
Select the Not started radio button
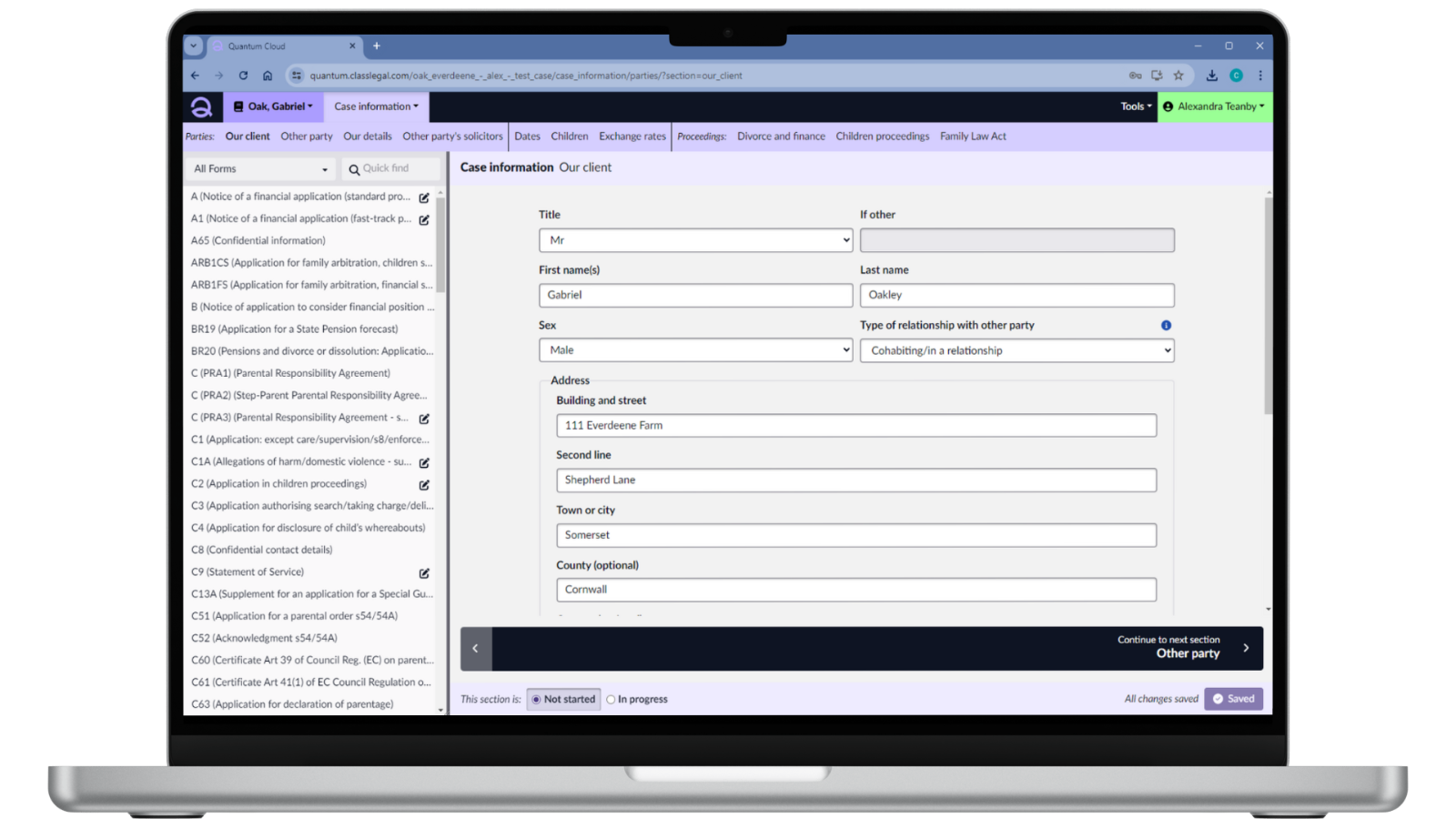[537, 700]
